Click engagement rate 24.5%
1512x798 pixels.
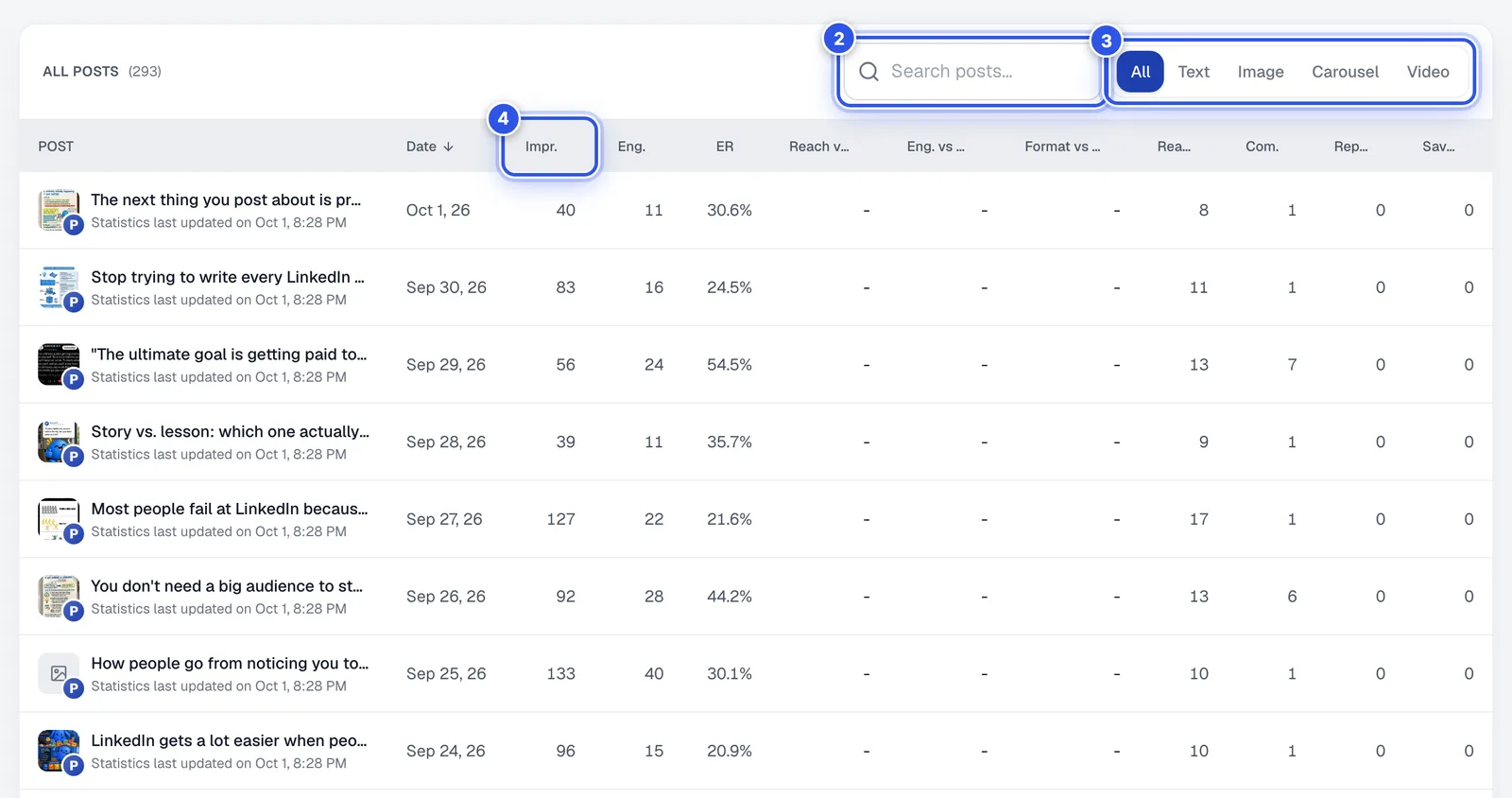730,287
